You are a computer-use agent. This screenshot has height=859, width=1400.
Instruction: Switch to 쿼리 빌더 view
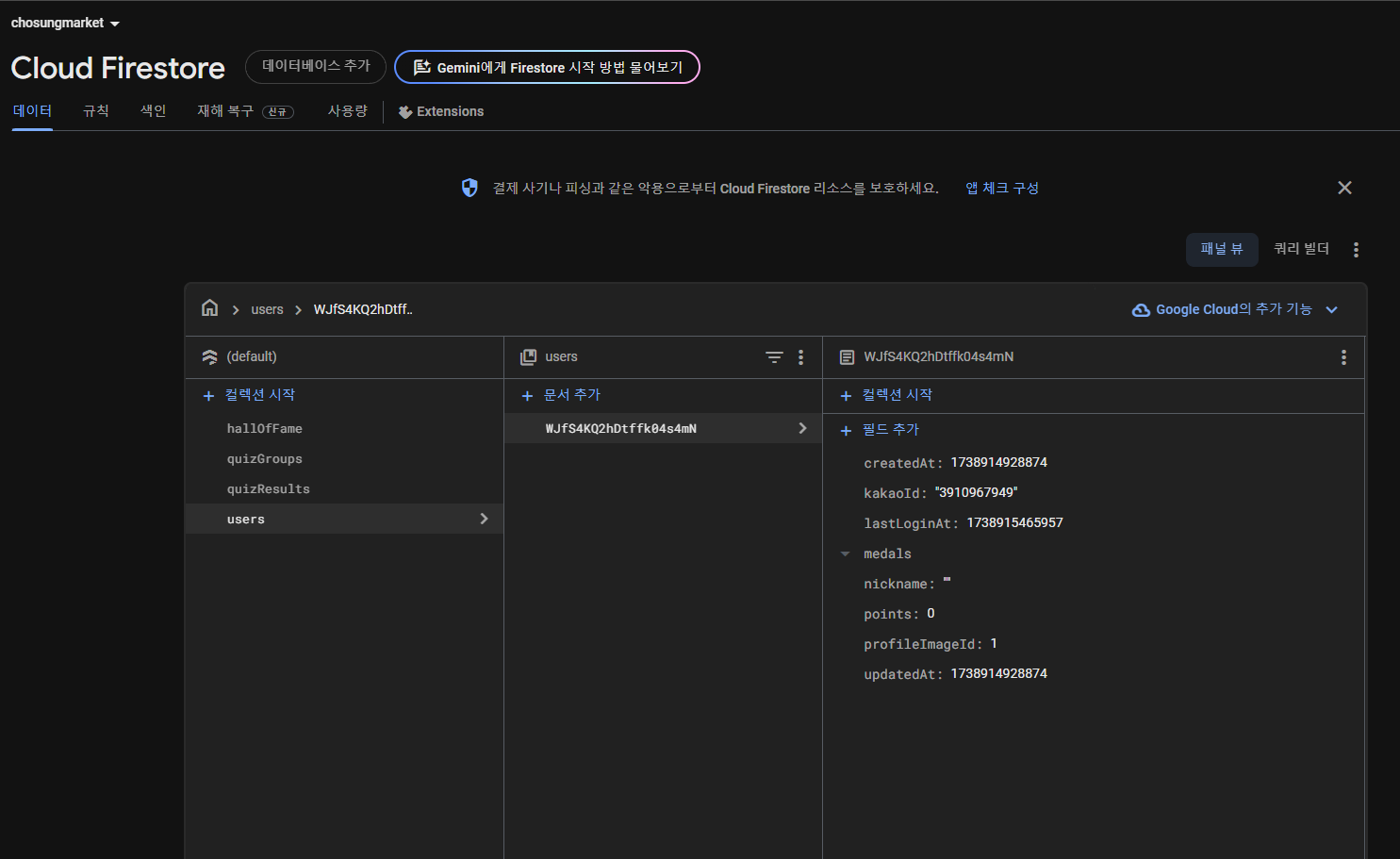pos(1301,249)
